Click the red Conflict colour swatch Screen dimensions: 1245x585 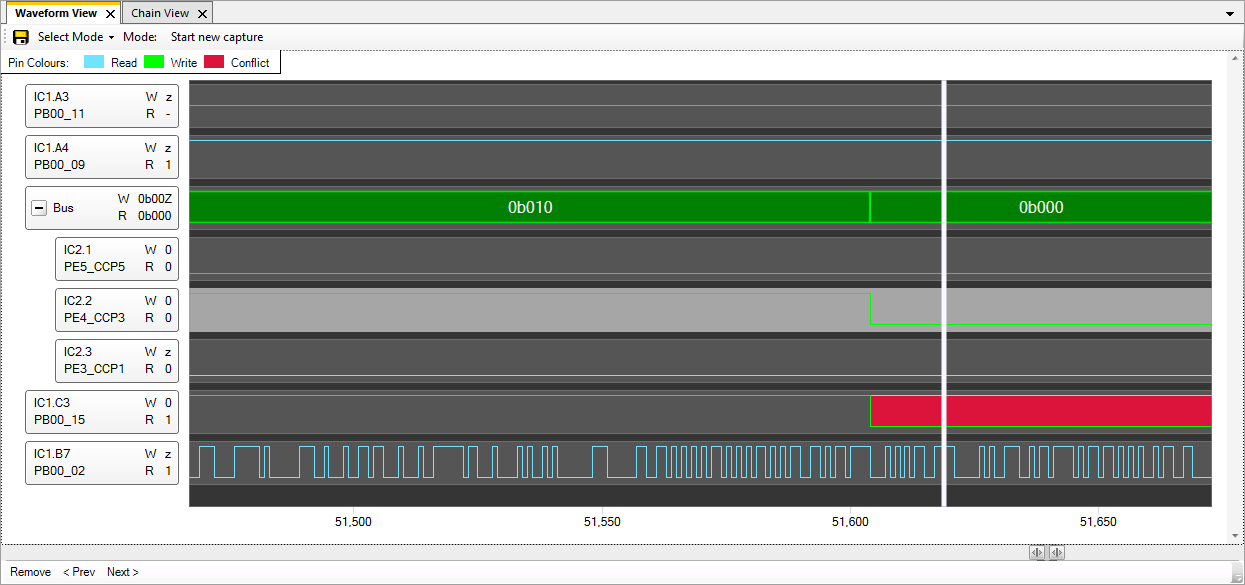pos(214,62)
